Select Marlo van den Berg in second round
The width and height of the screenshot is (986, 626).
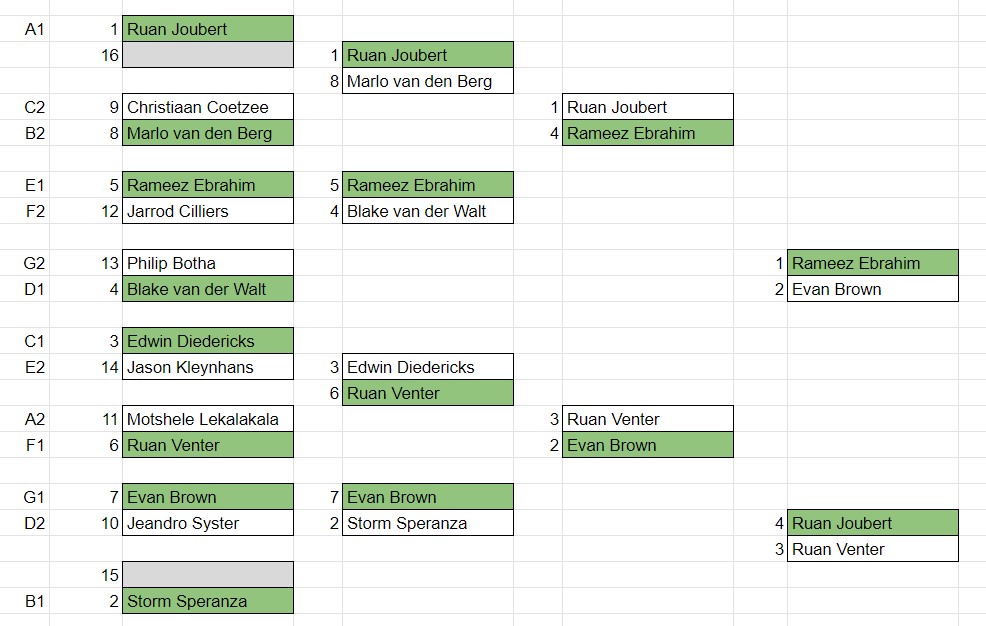point(428,81)
